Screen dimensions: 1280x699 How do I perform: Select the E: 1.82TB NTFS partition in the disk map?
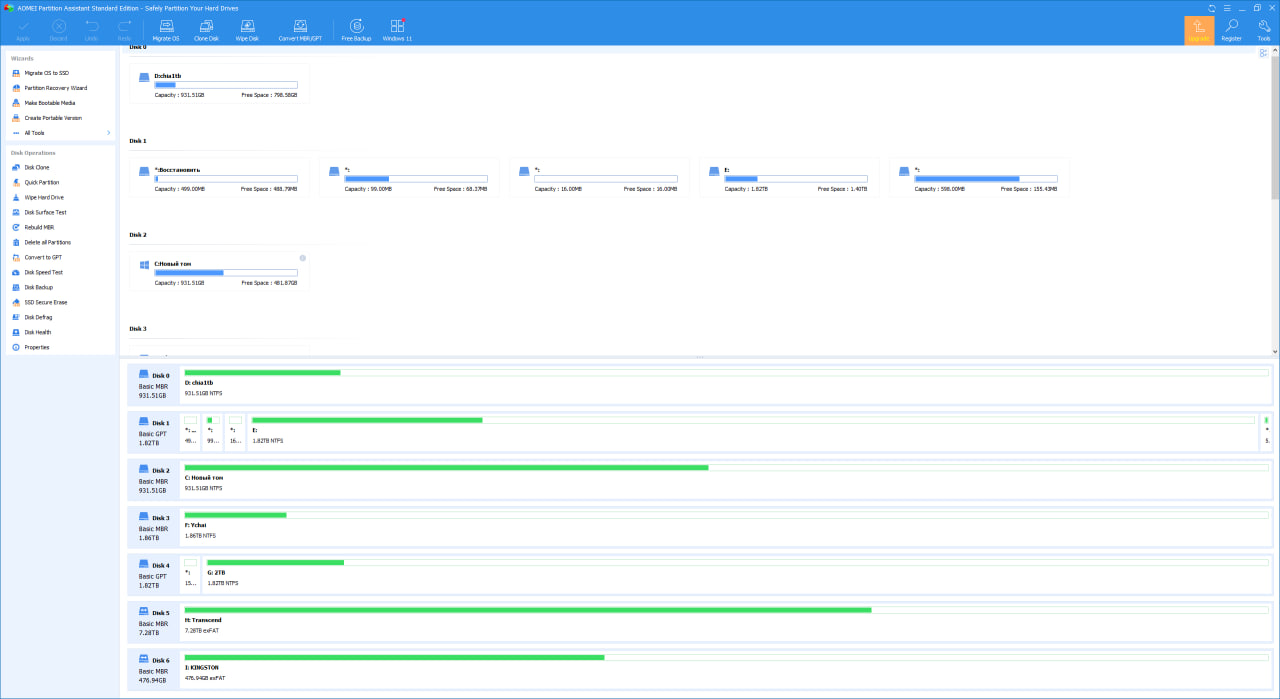[752, 431]
